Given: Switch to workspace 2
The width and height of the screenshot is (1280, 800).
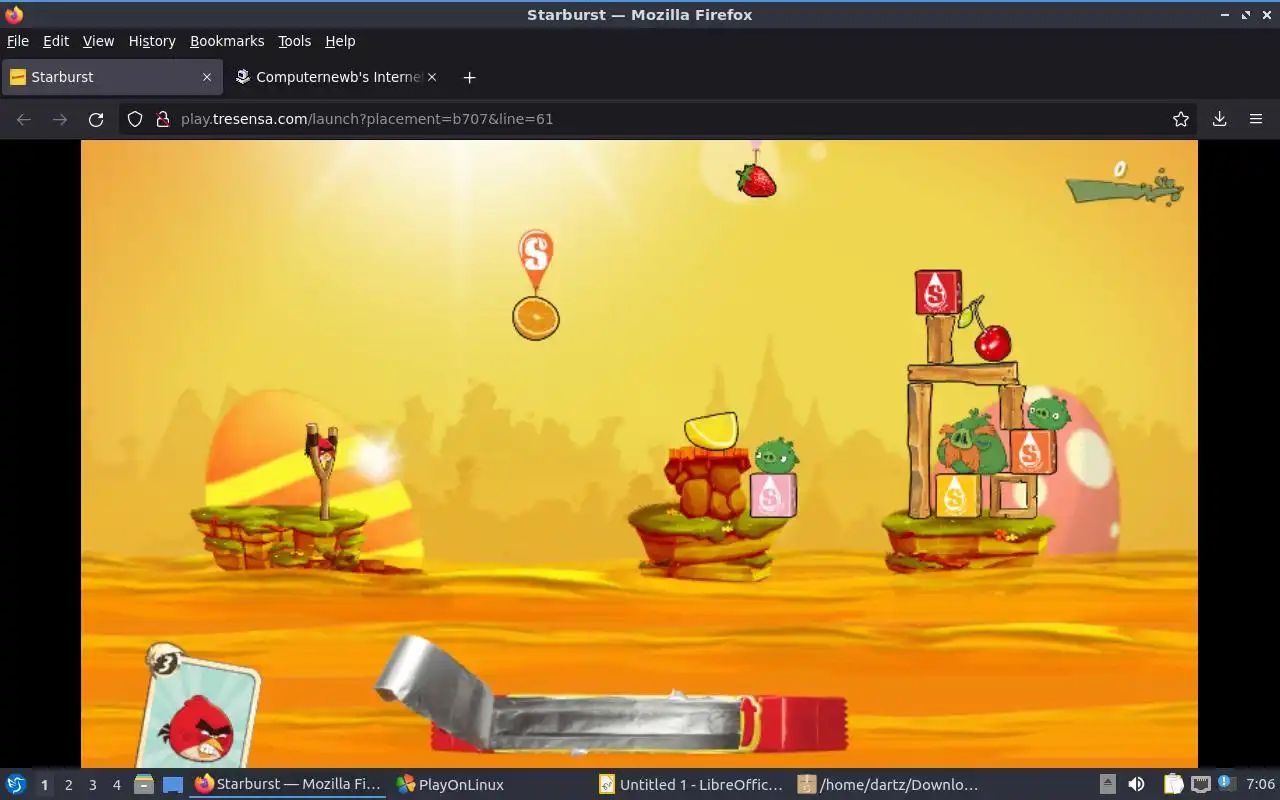Looking at the screenshot, I should tap(68, 785).
